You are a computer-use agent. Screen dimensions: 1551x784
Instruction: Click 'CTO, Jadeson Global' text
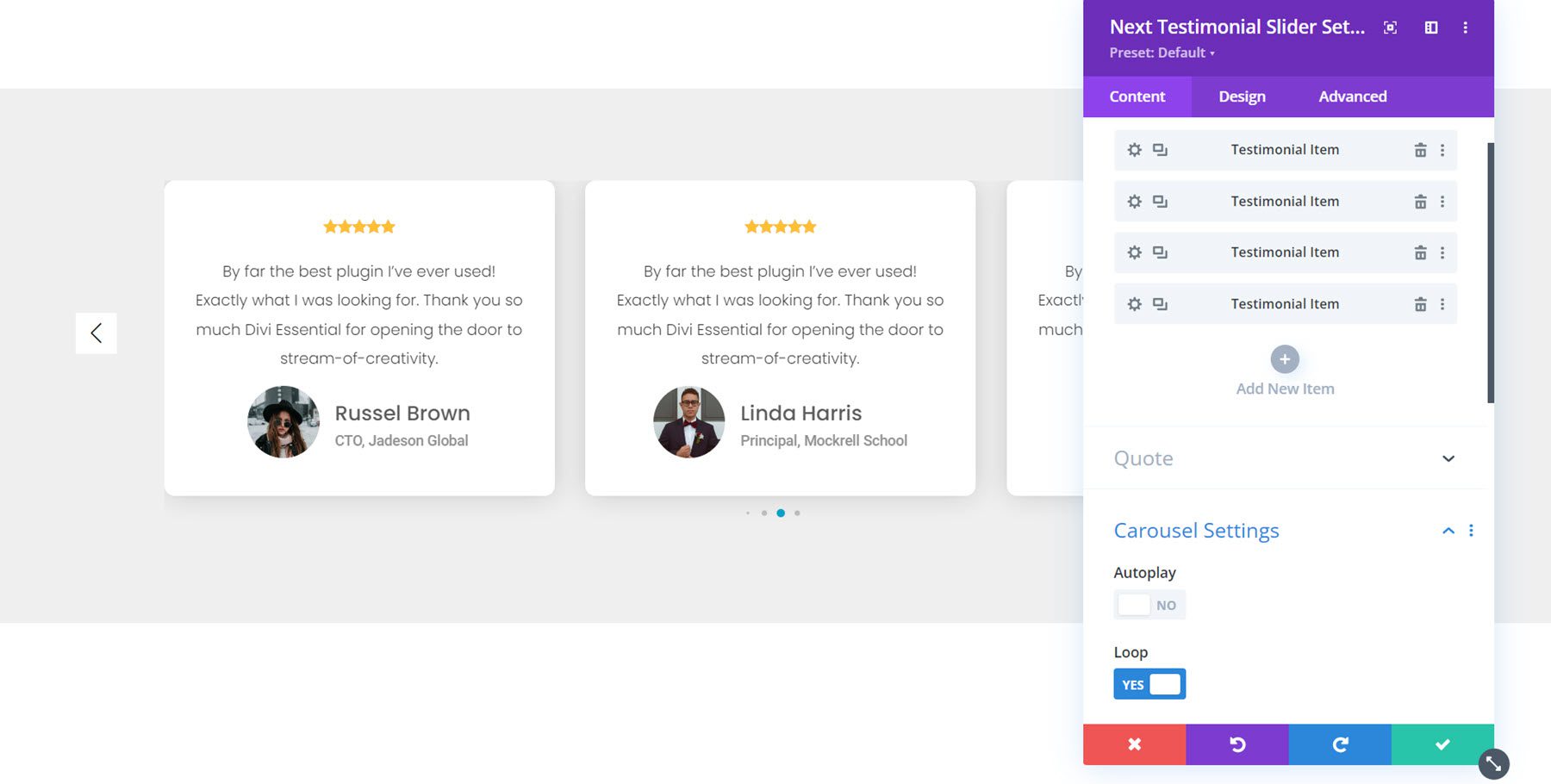[x=402, y=441]
